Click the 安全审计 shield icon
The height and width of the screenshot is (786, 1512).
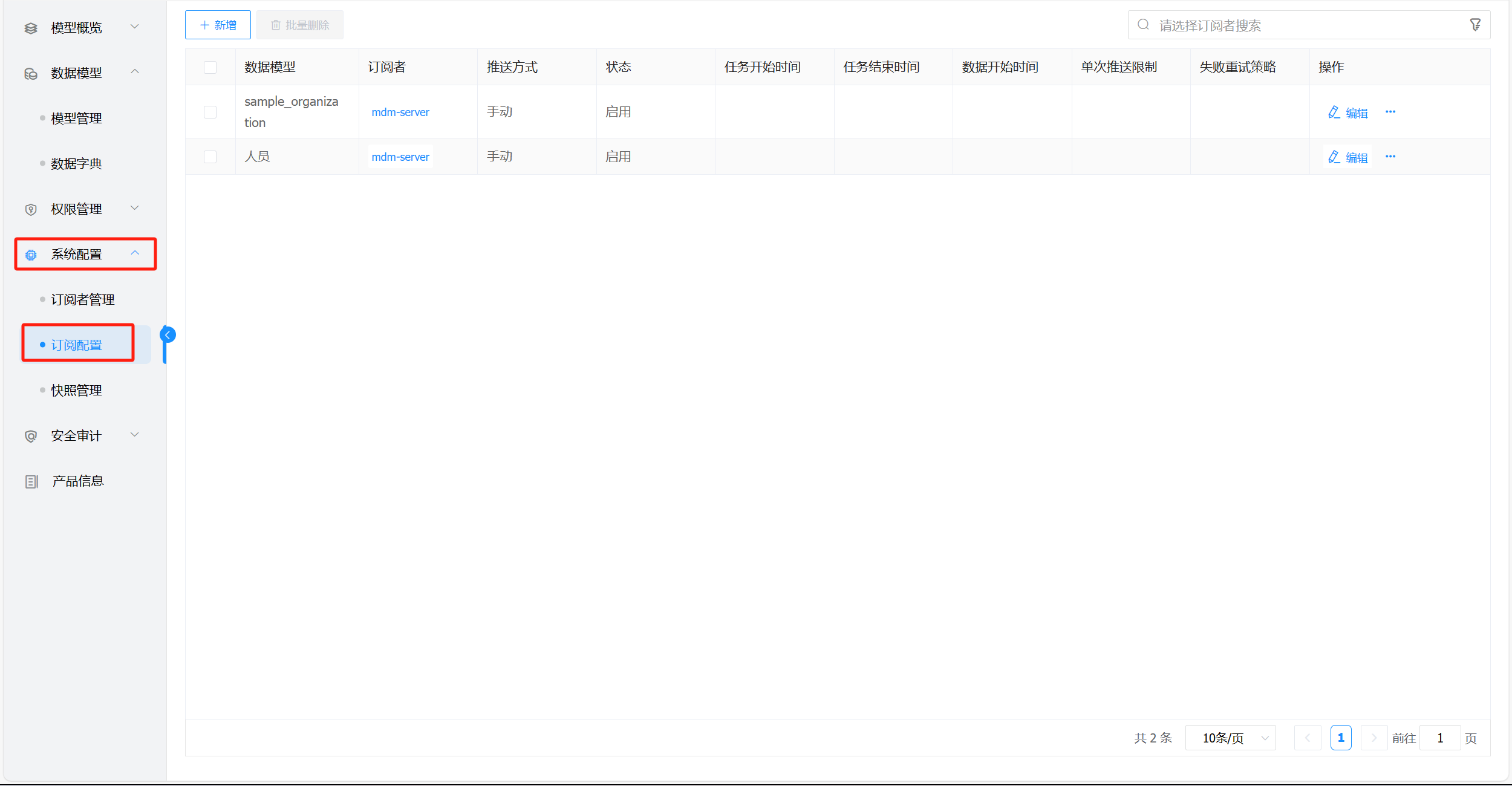(31, 436)
